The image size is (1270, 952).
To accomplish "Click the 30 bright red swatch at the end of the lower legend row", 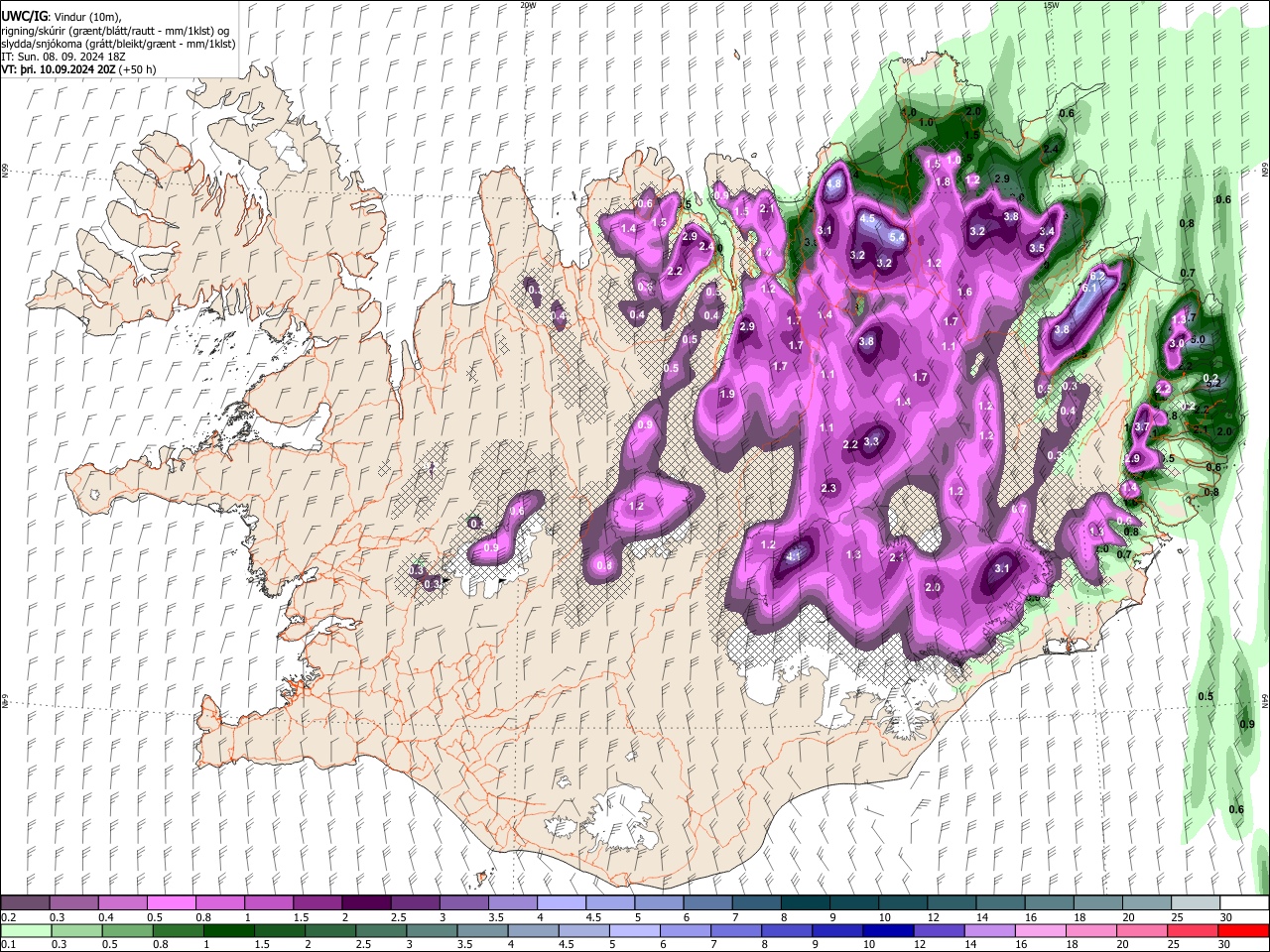I will (x=1242, y=930).
